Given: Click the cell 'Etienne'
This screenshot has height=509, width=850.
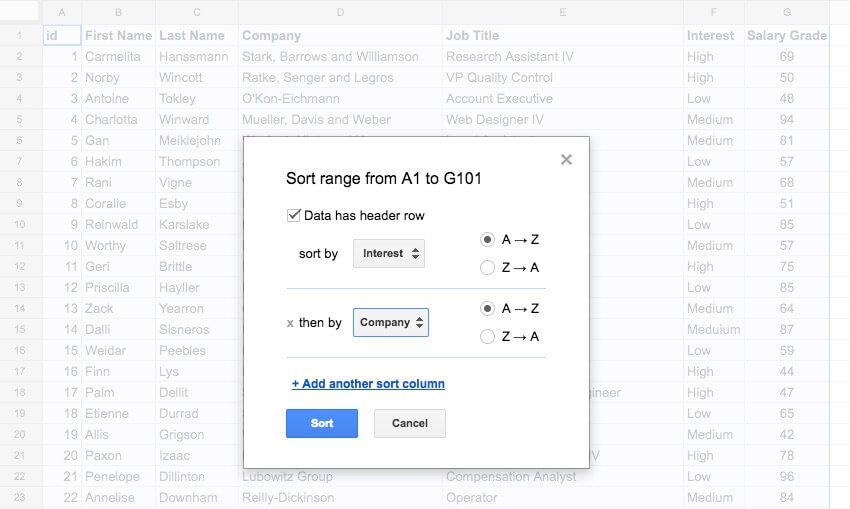Looking at the screenshot, I should 118,414.
